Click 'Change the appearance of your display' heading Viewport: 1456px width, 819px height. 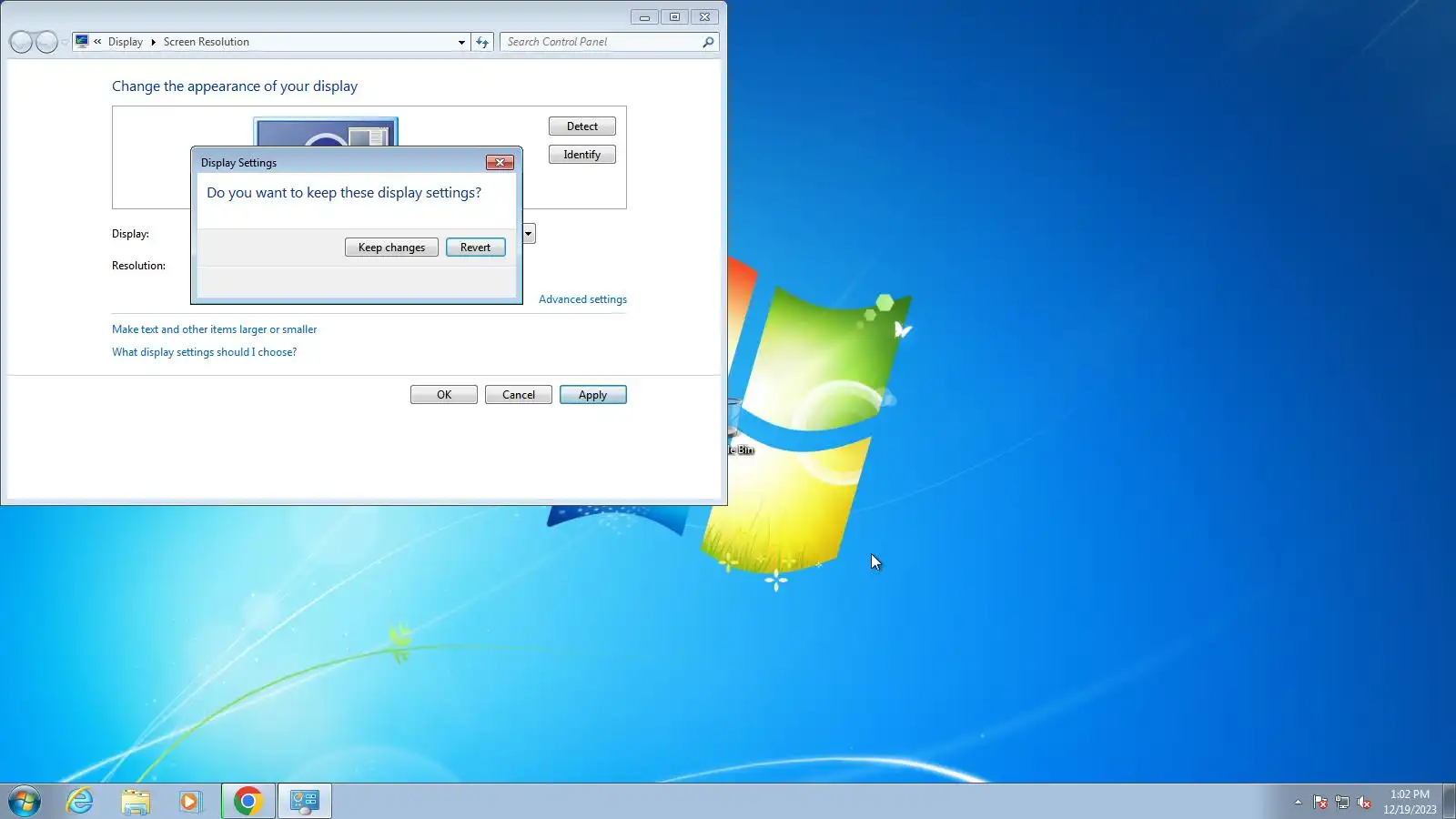[x=235, y=86]
